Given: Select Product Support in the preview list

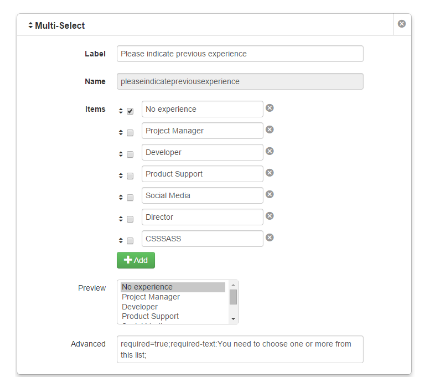Looking at the screenshot, I should point(150,316).
